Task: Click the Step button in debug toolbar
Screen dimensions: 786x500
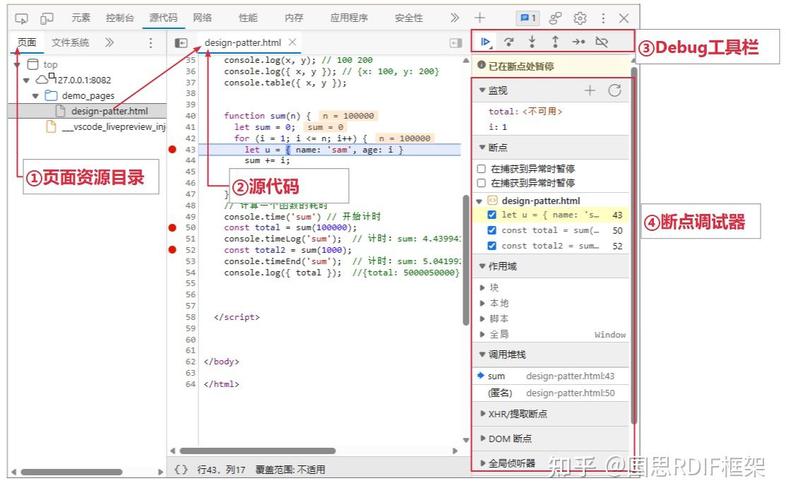Action: point(578,42)
